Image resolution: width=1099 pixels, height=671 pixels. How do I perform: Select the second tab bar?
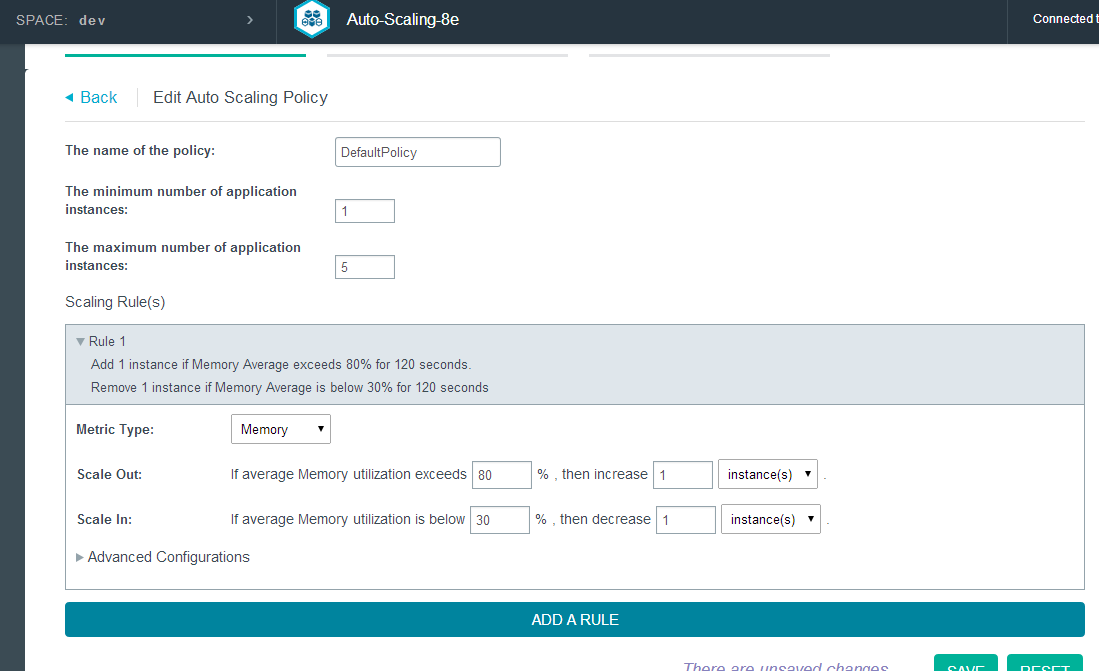(x=447, y=55)
